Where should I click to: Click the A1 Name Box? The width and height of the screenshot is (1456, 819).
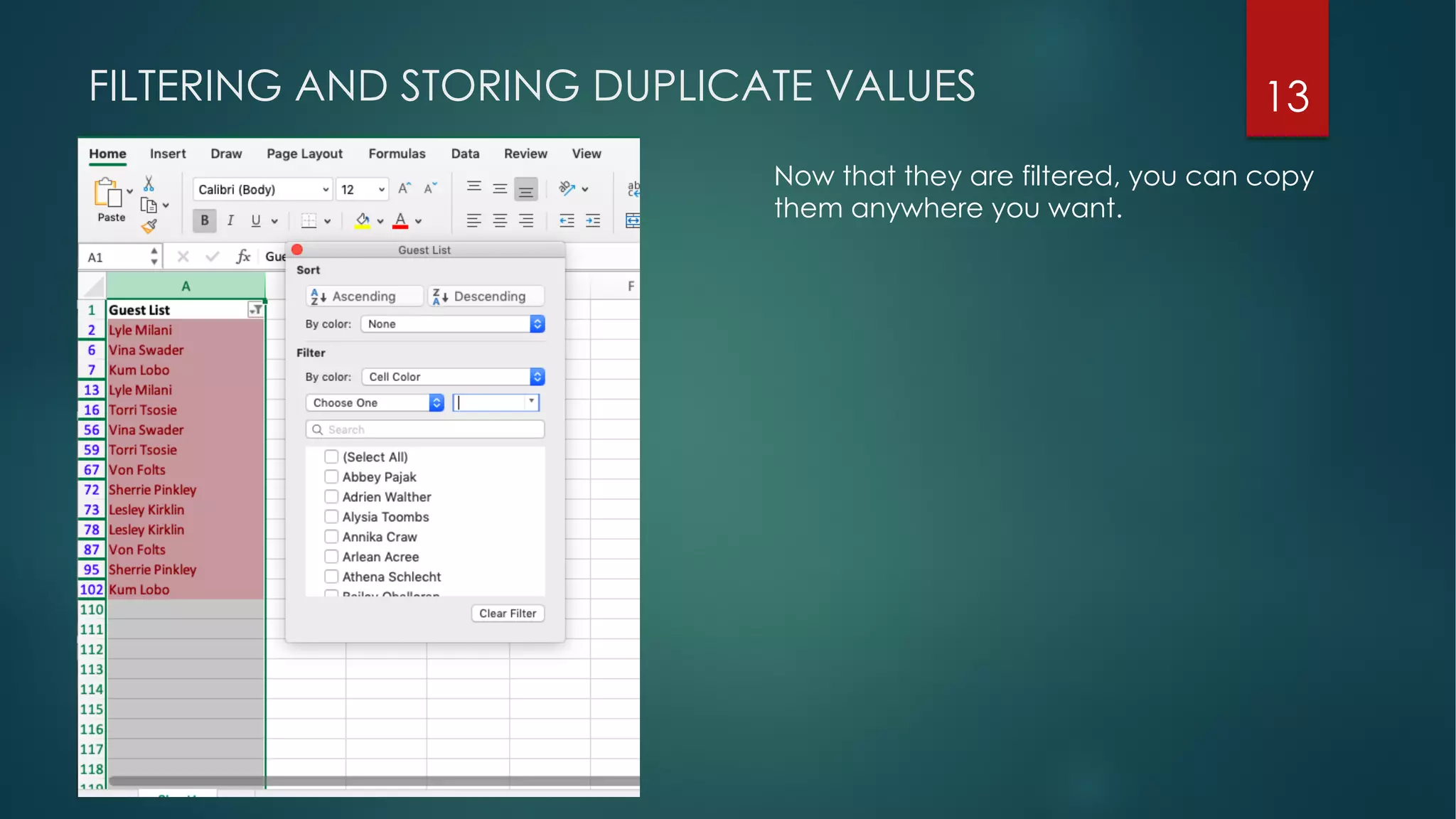coord(119,257)
